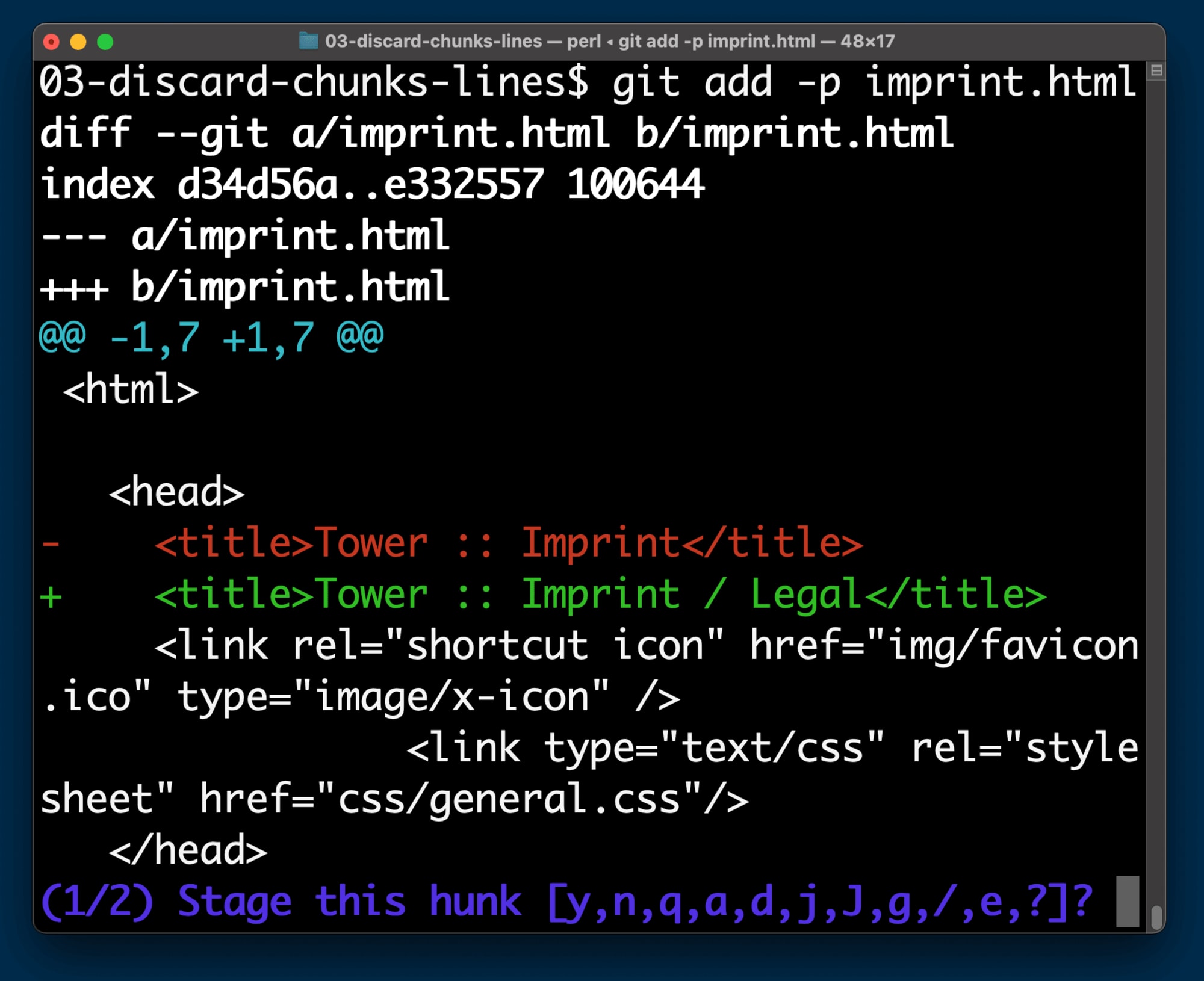Click the split pane icon at top right
The image size is (1204, 981).
point(1156,71)
